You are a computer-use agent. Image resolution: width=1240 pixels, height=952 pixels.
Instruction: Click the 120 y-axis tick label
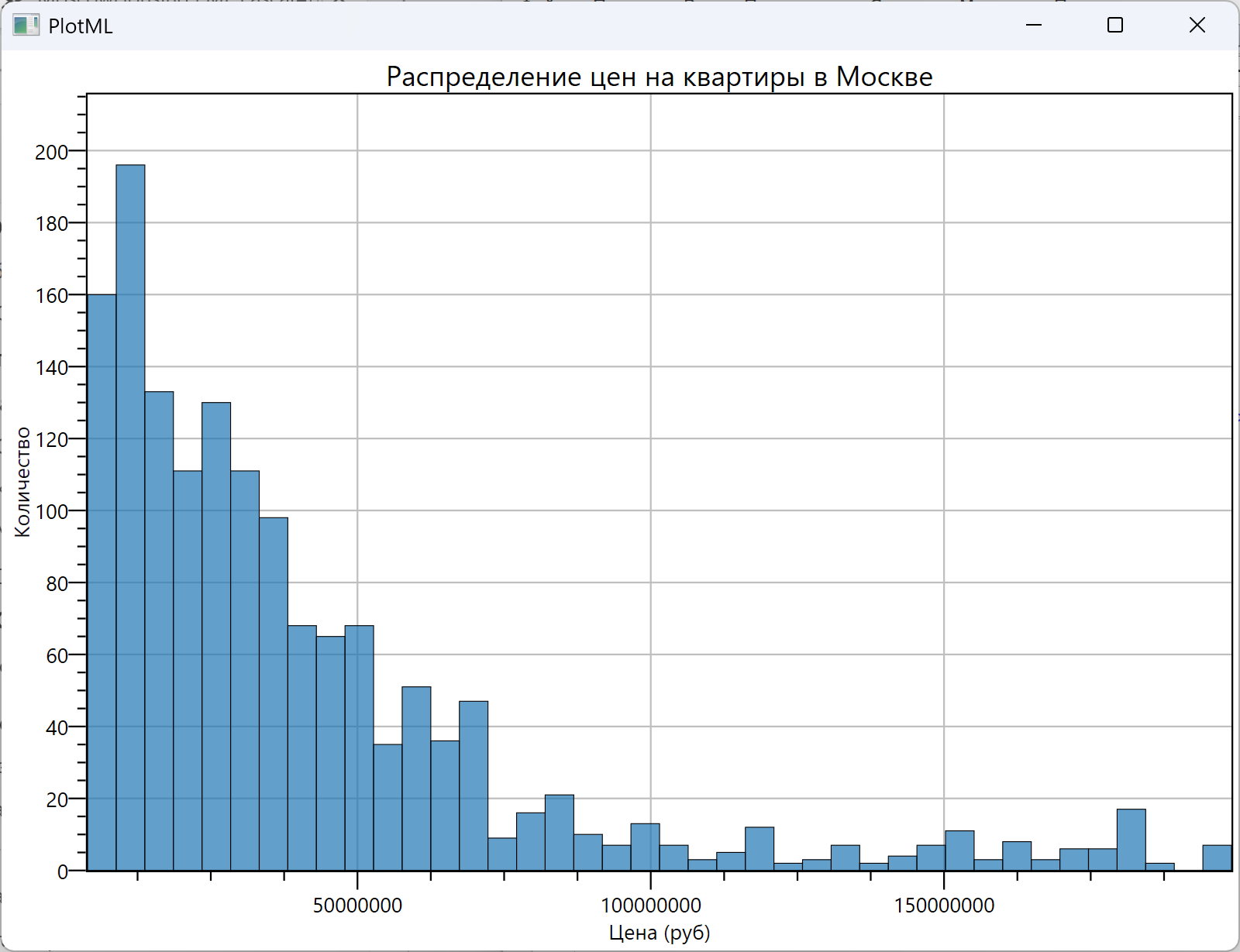51,440
